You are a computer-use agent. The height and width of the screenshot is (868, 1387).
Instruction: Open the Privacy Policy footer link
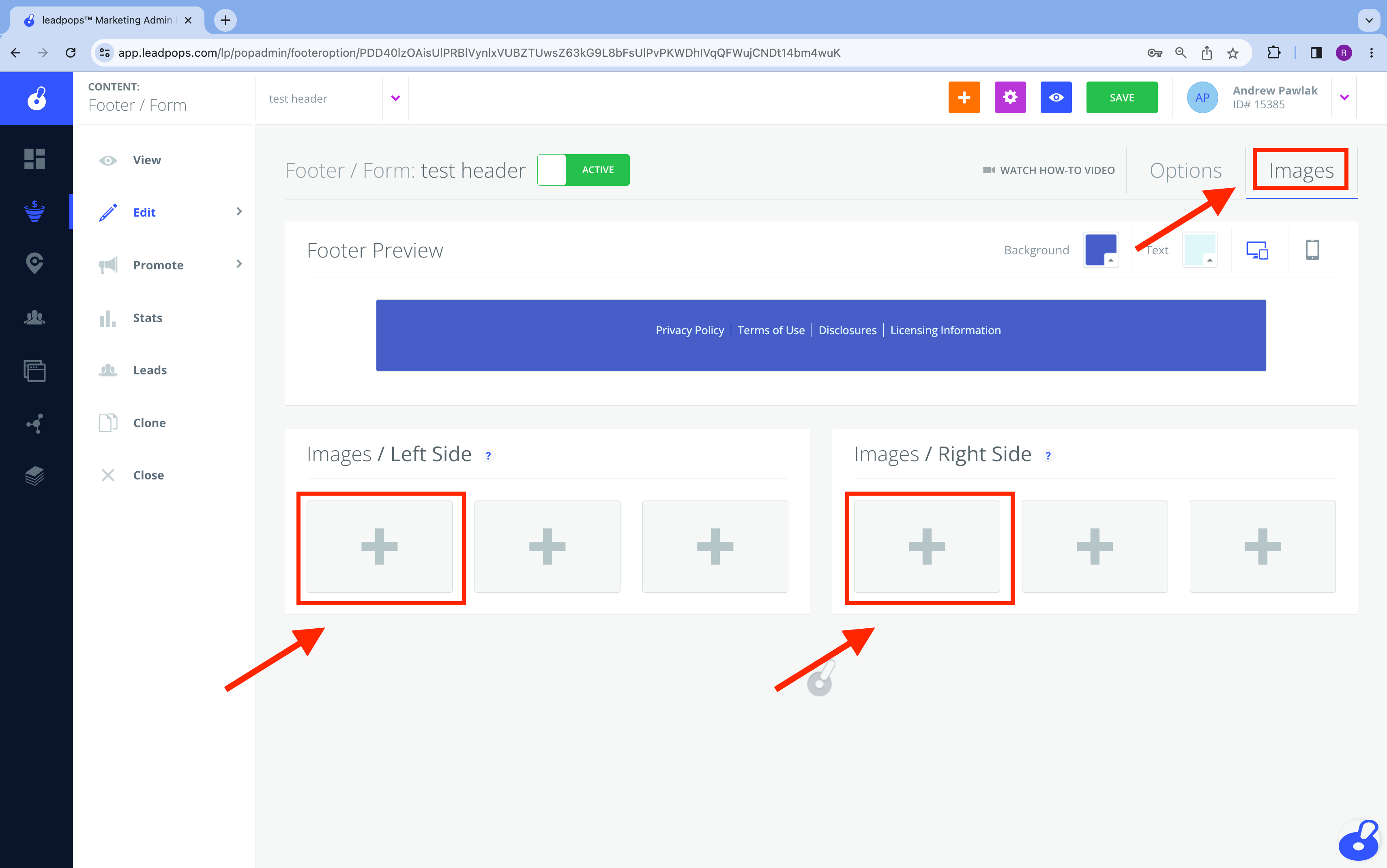coord(689,330)
